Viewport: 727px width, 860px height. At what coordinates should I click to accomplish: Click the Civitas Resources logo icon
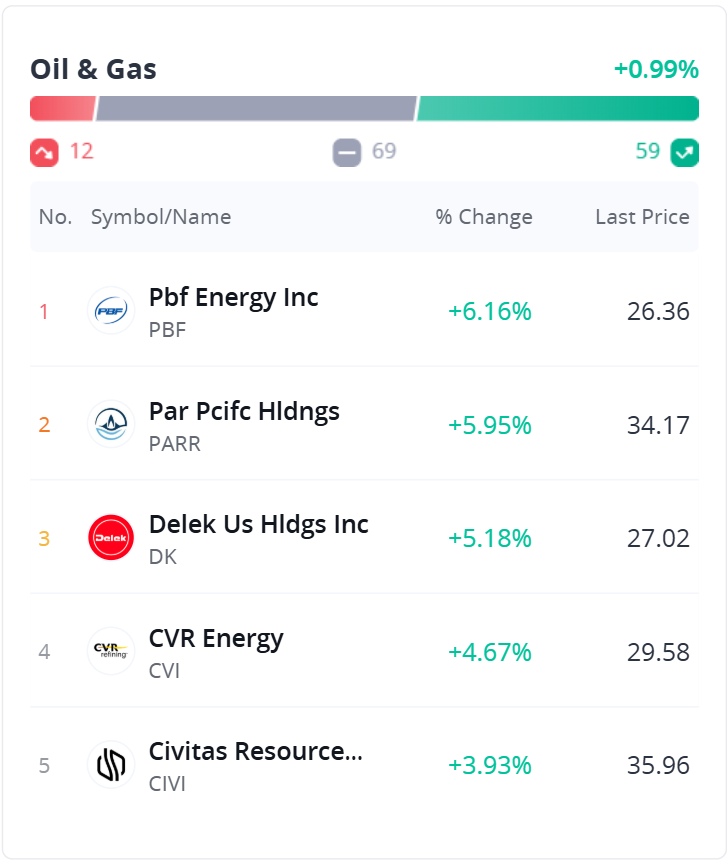pyautogui.click(x=111, y=765)
